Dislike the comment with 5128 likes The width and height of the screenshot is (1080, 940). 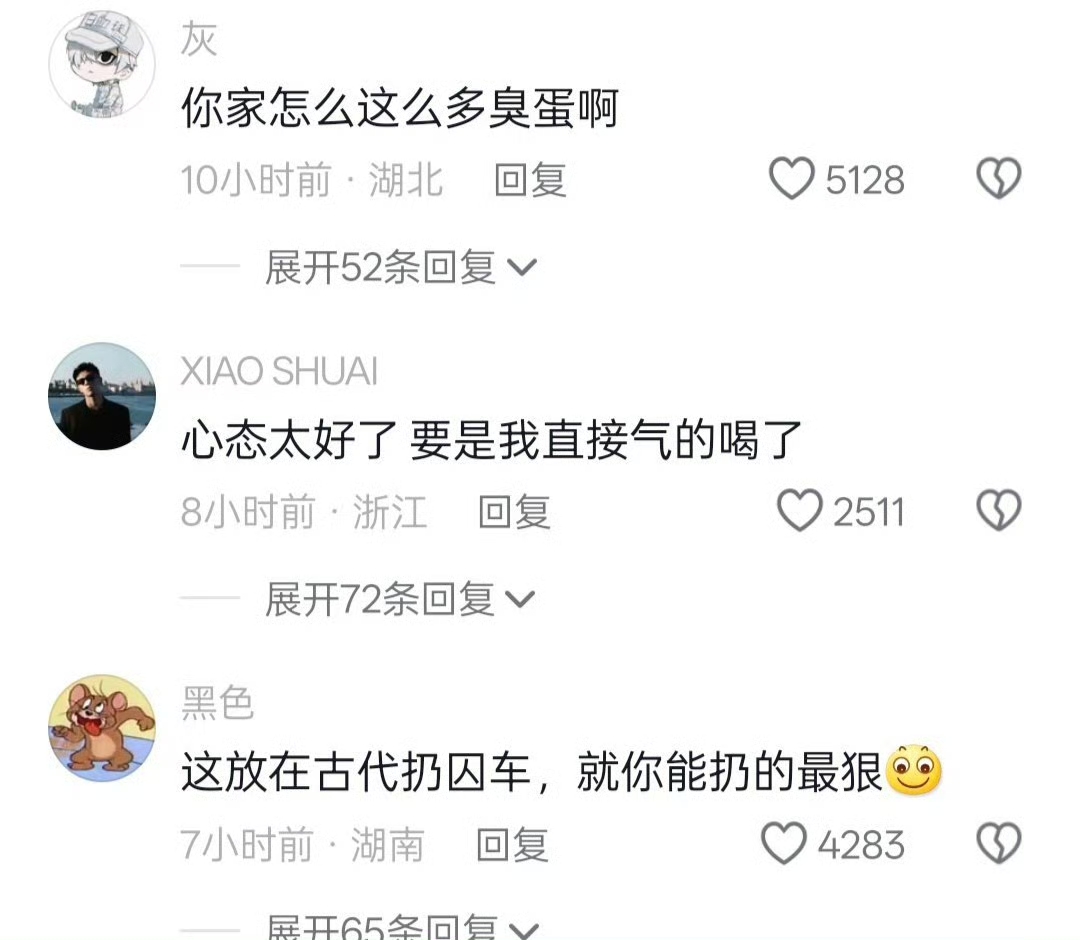tap(999, 179)
